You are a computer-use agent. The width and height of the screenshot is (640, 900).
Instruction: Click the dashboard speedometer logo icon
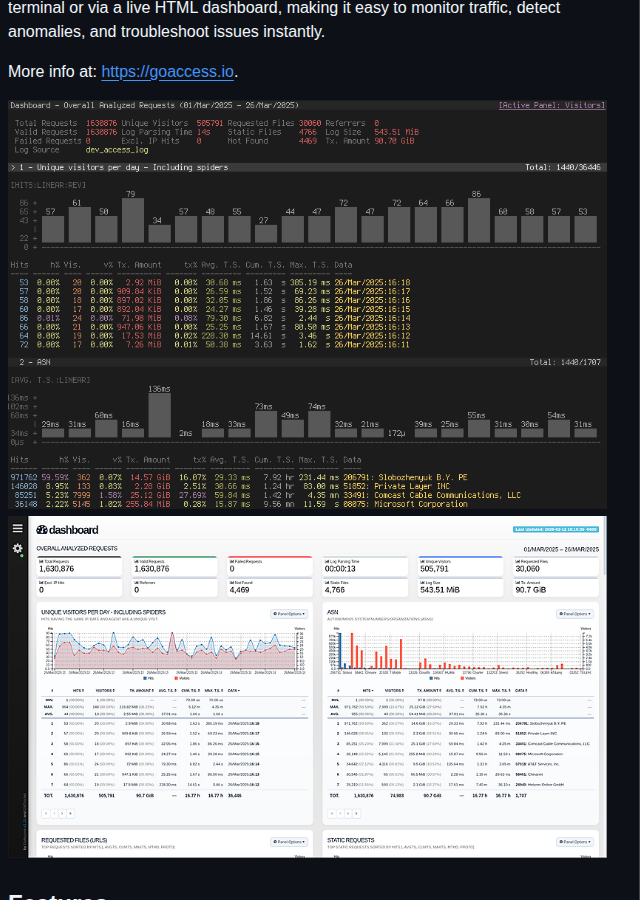click(41, 530)
